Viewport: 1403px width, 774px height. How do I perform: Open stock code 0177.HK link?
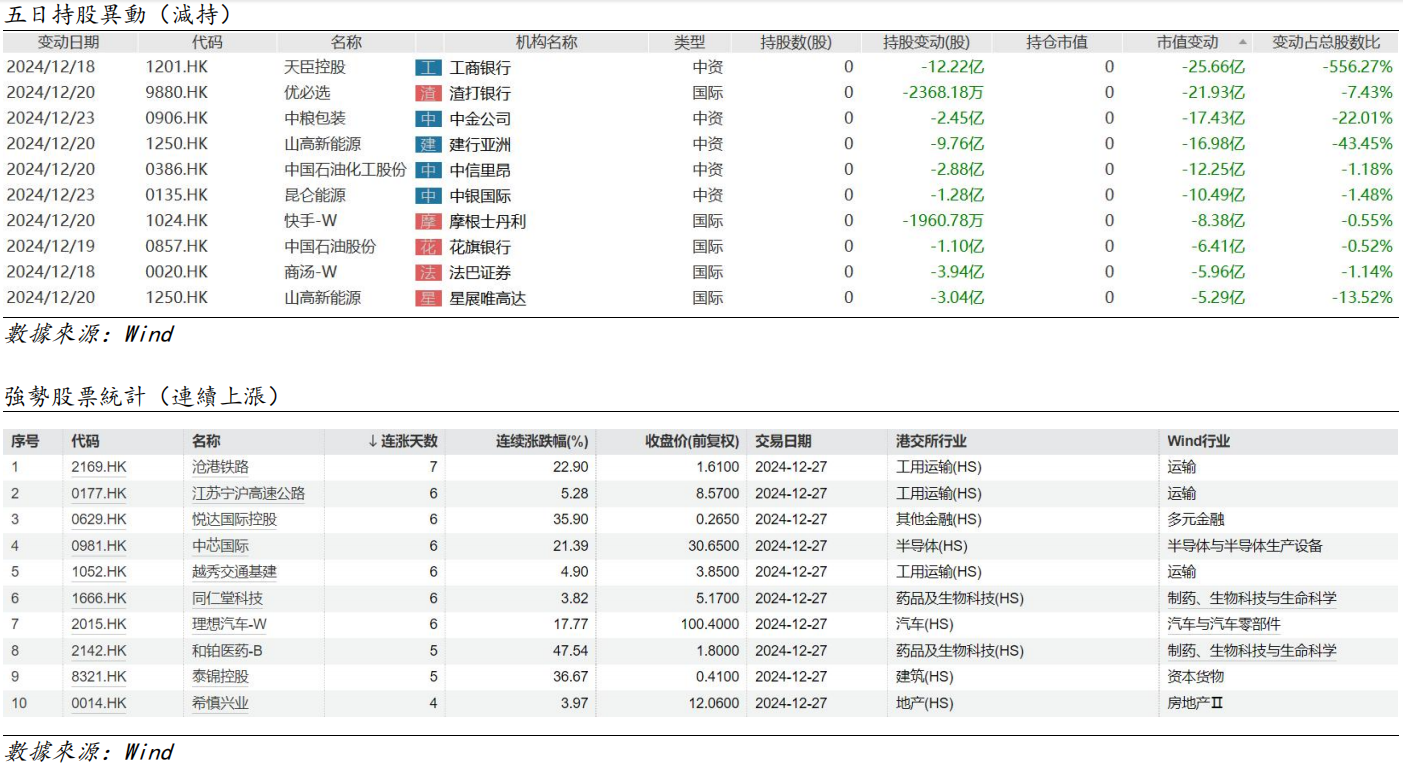pos(99,493)
